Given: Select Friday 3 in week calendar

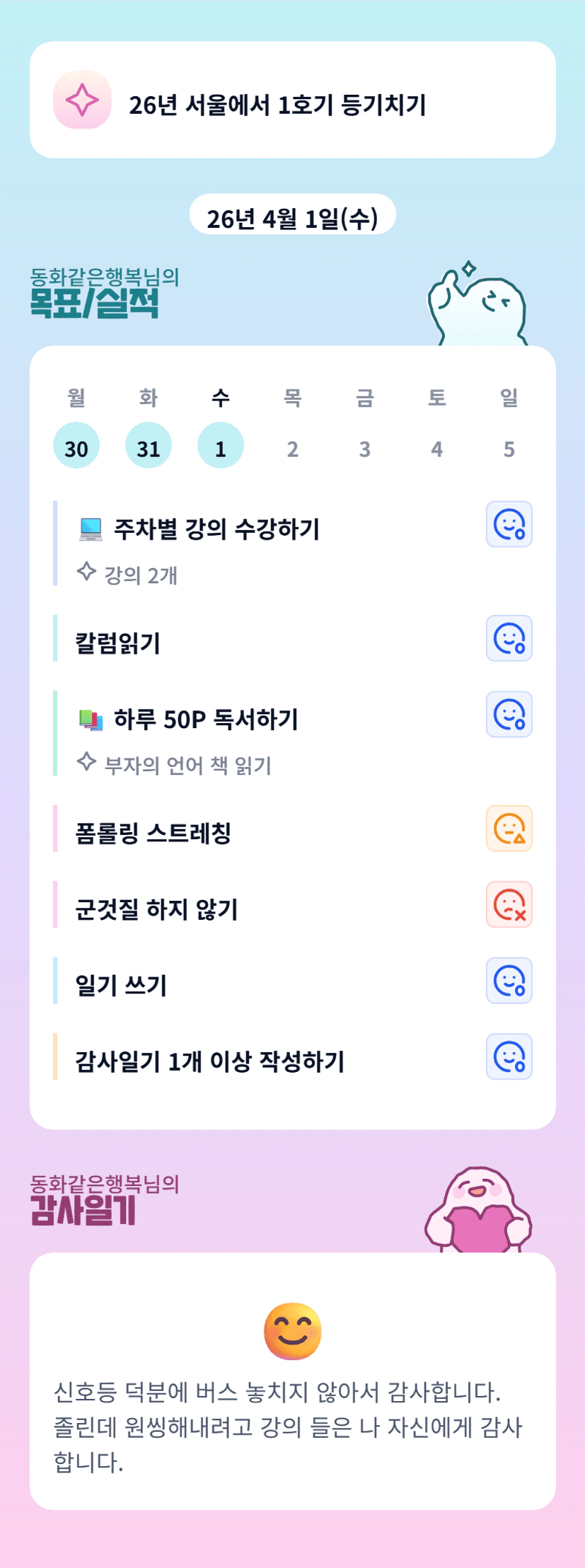Looking at the screenshot, I should [x=365, y=449].
